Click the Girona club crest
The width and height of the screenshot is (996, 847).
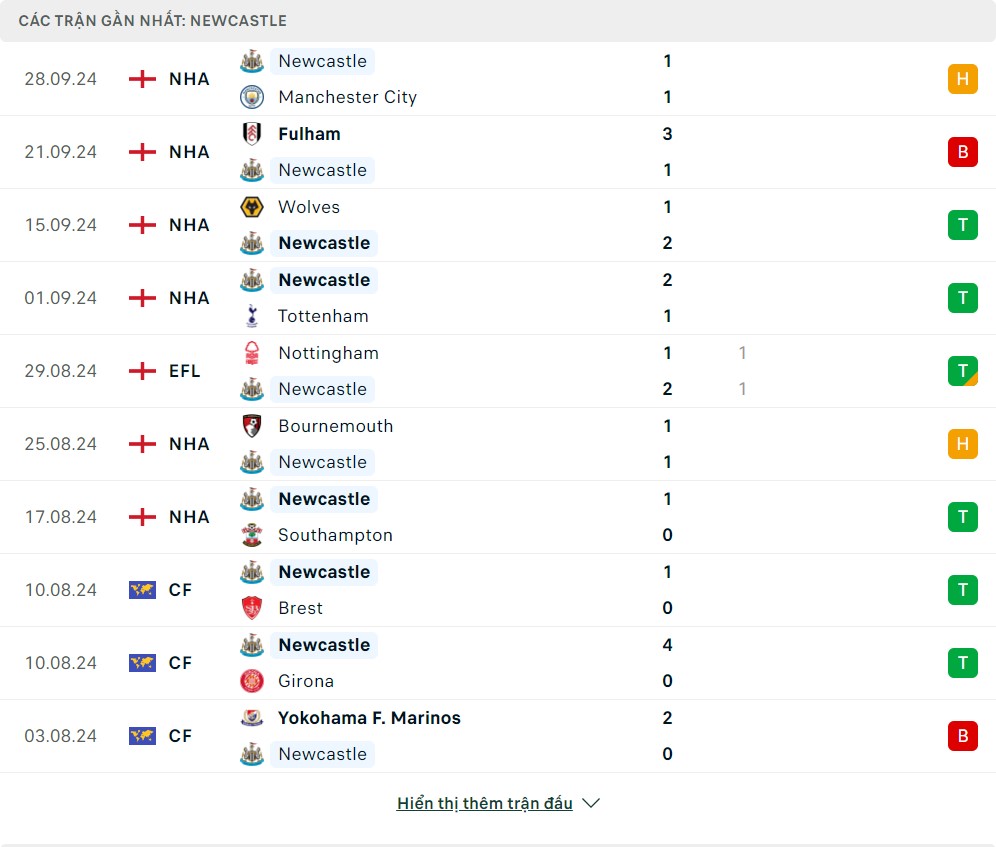tap(251, 681)
